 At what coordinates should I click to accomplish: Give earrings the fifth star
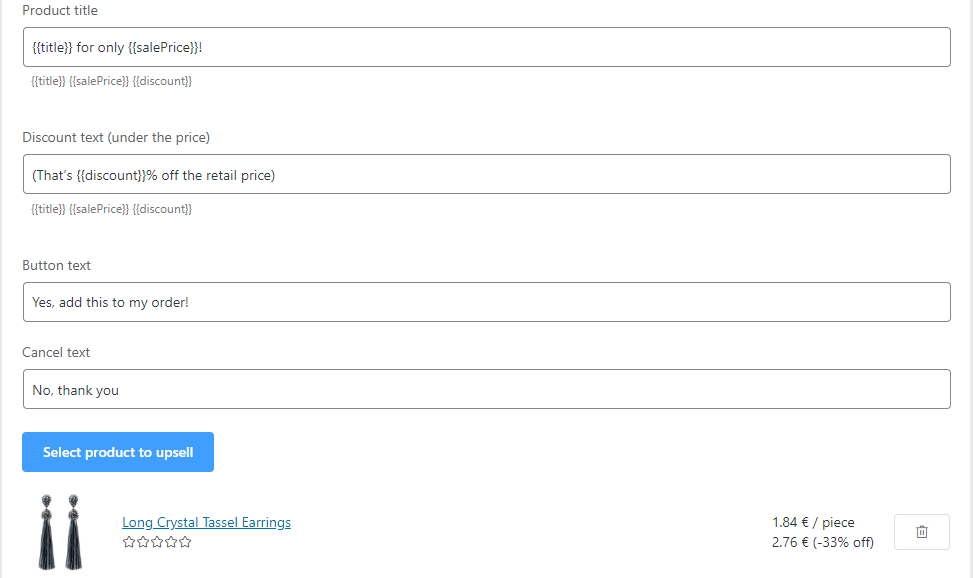[x=185, y=542]
